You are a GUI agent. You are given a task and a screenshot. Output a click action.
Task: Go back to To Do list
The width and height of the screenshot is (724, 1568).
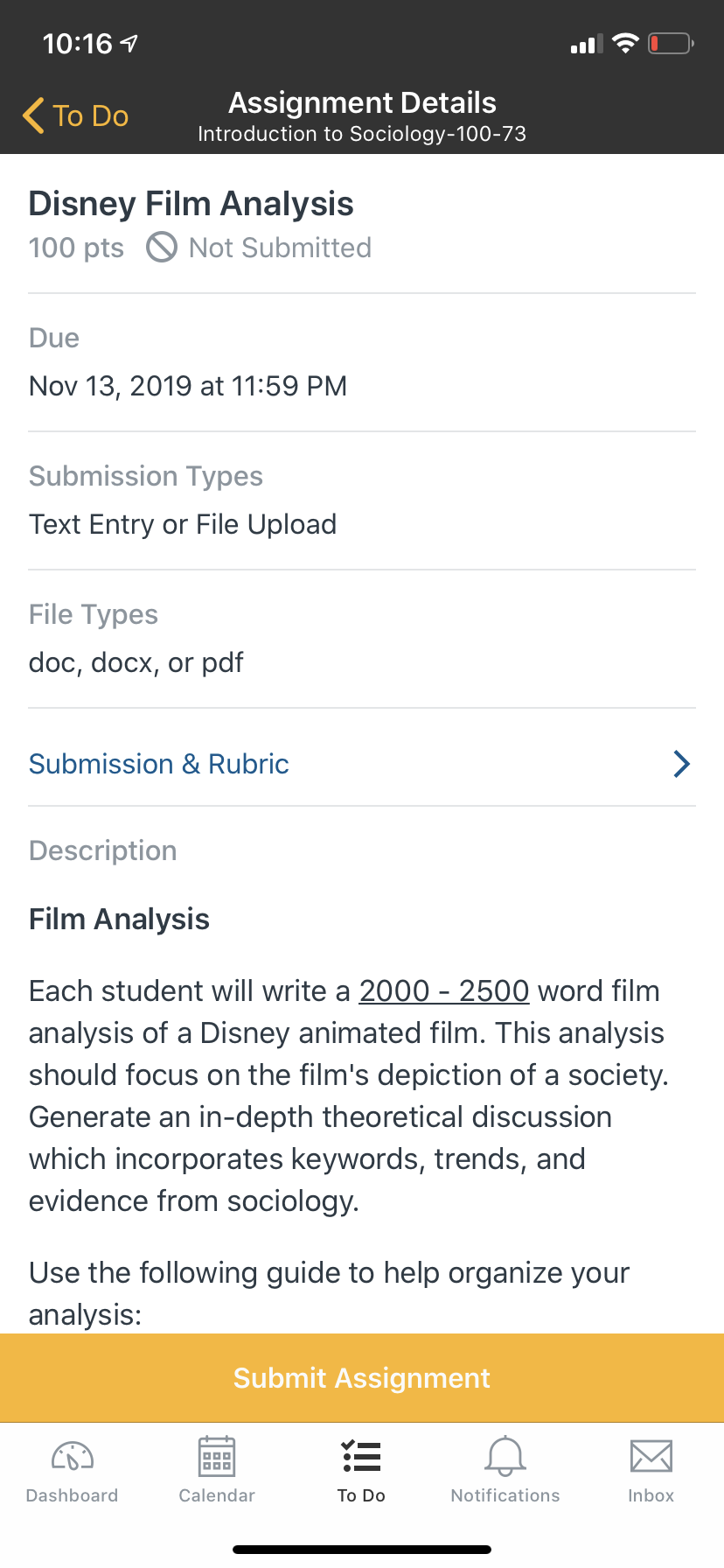tap(90, 115)
